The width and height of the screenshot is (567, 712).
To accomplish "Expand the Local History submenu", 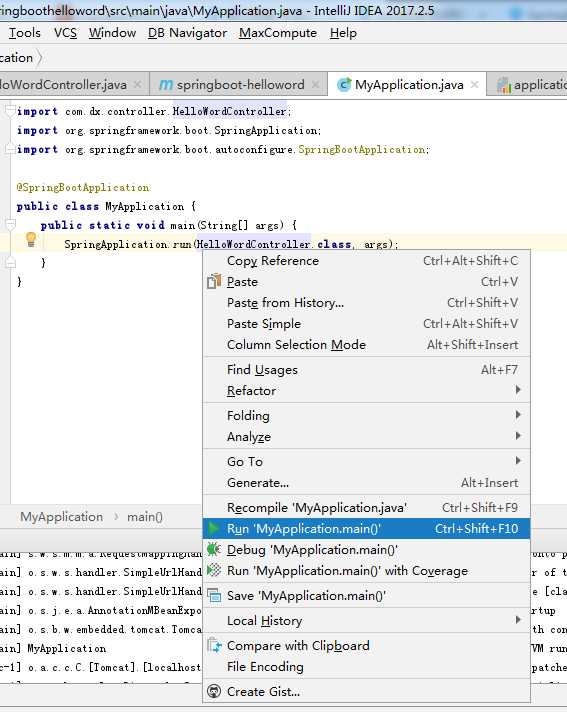I will pos(366,620).
